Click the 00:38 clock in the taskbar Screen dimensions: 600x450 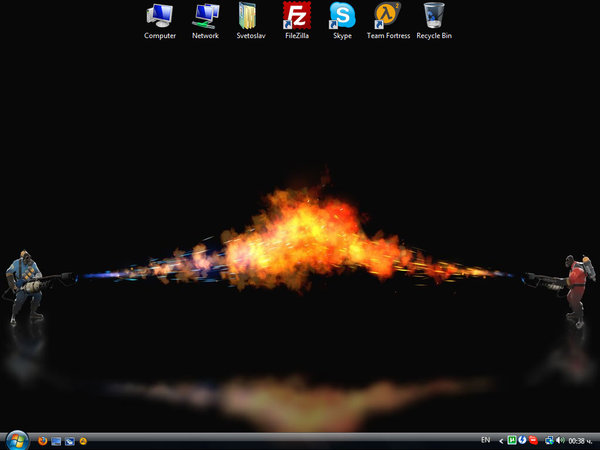point(580,441)
